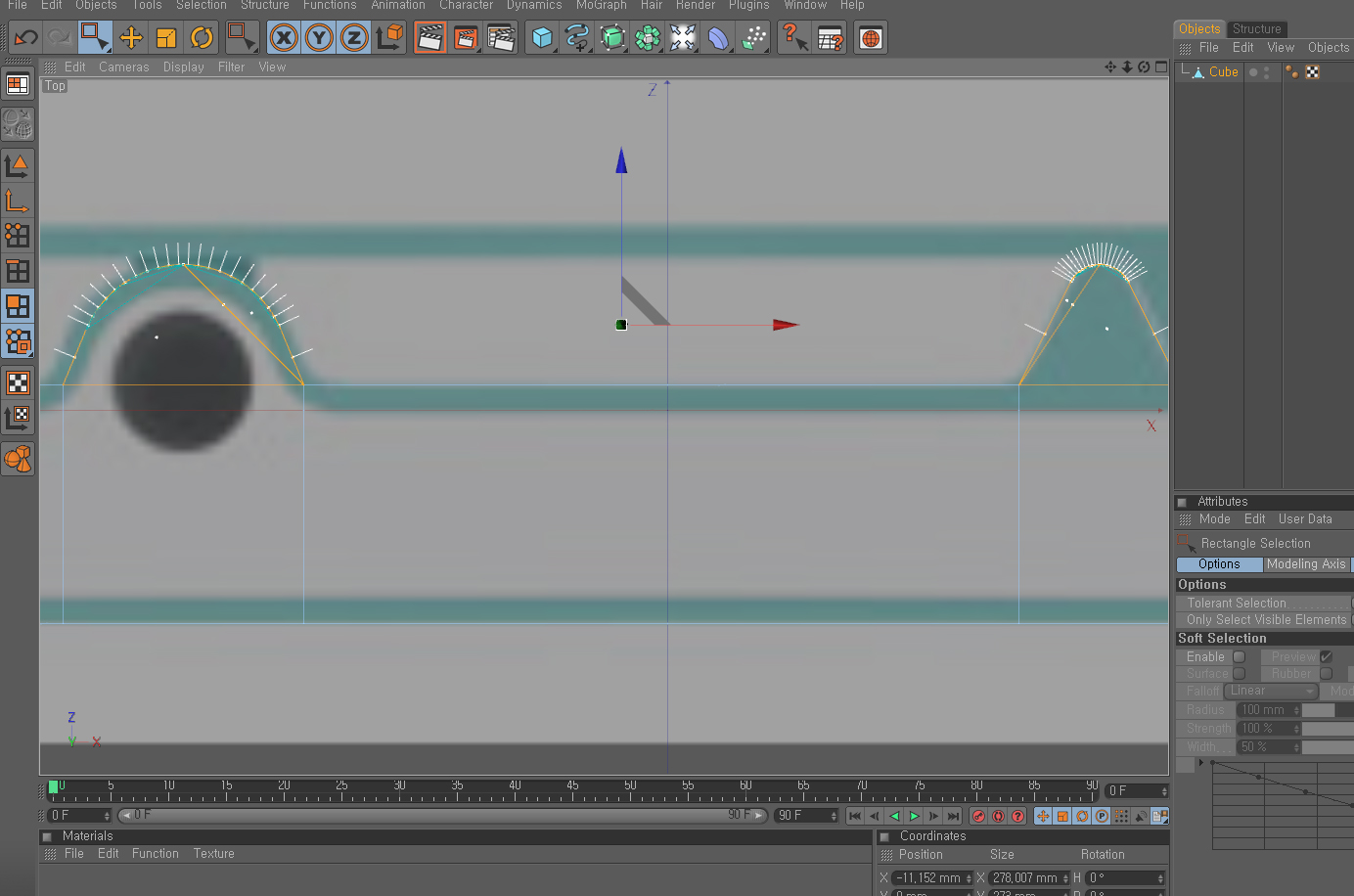Adjust Width slider bar

[1328, 747]
